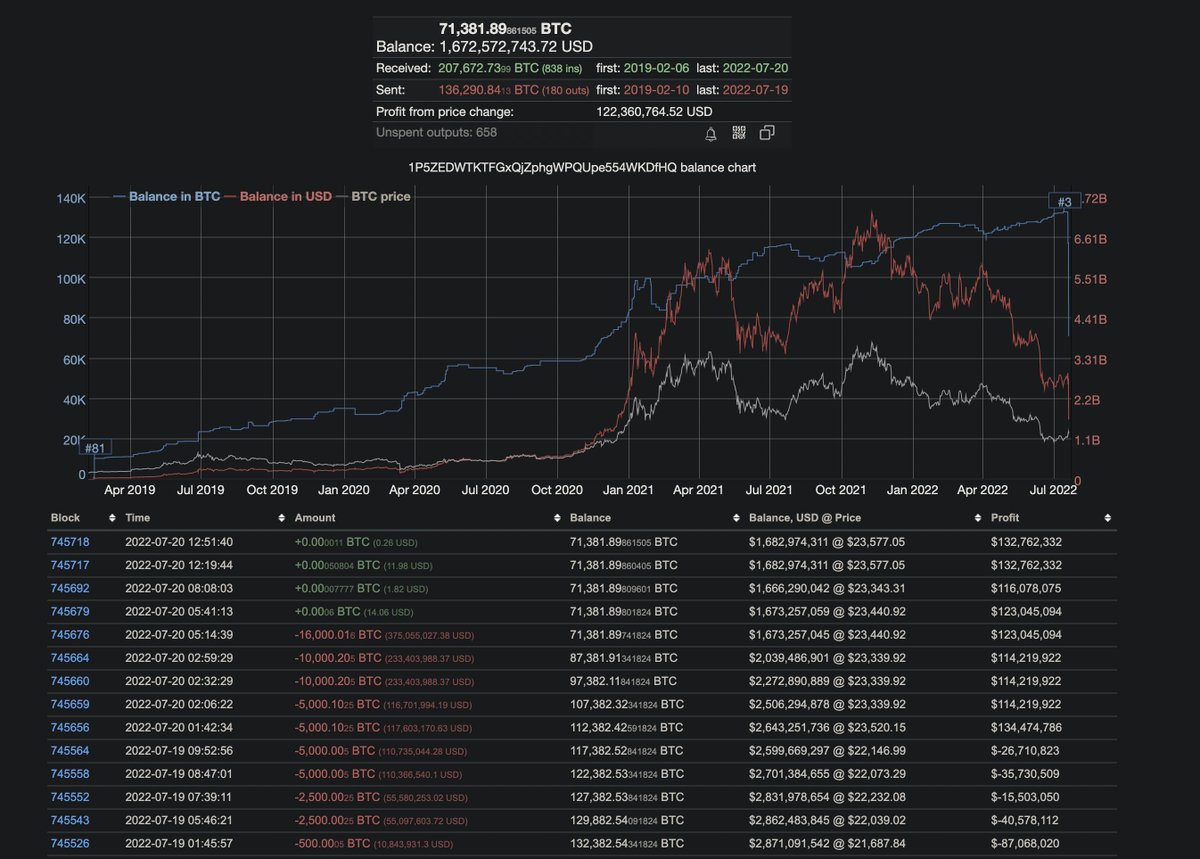Click the received amount 207,672.7399 BTC
Image resolution: width=1200 pixels, height=859 pixels.
pyautogui.click(x=490, y=68)
